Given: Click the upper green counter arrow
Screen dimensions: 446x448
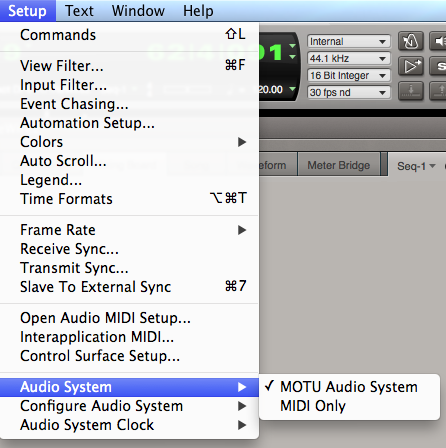Looking at the screenshot, I should [x=292, y=46].
